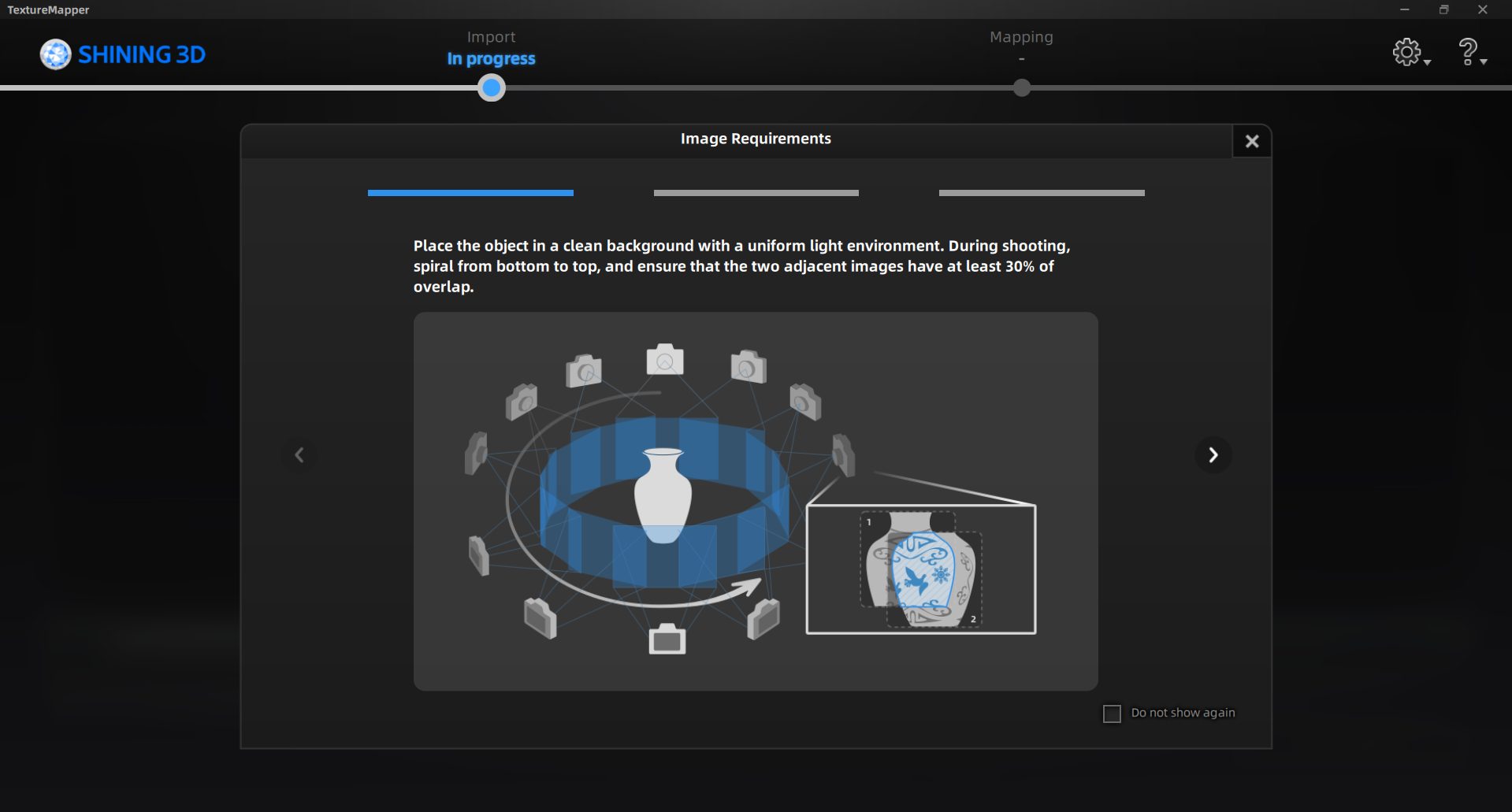Expand the dropdown arrow beside settings gear

click(x=1427, y=62)
